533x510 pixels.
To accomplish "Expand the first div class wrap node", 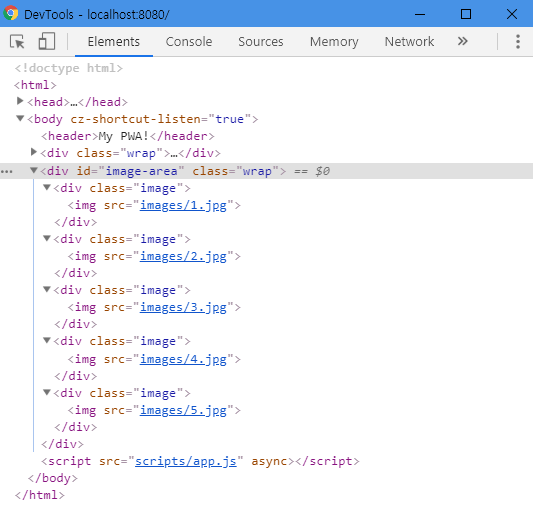I will coord(33,152).
